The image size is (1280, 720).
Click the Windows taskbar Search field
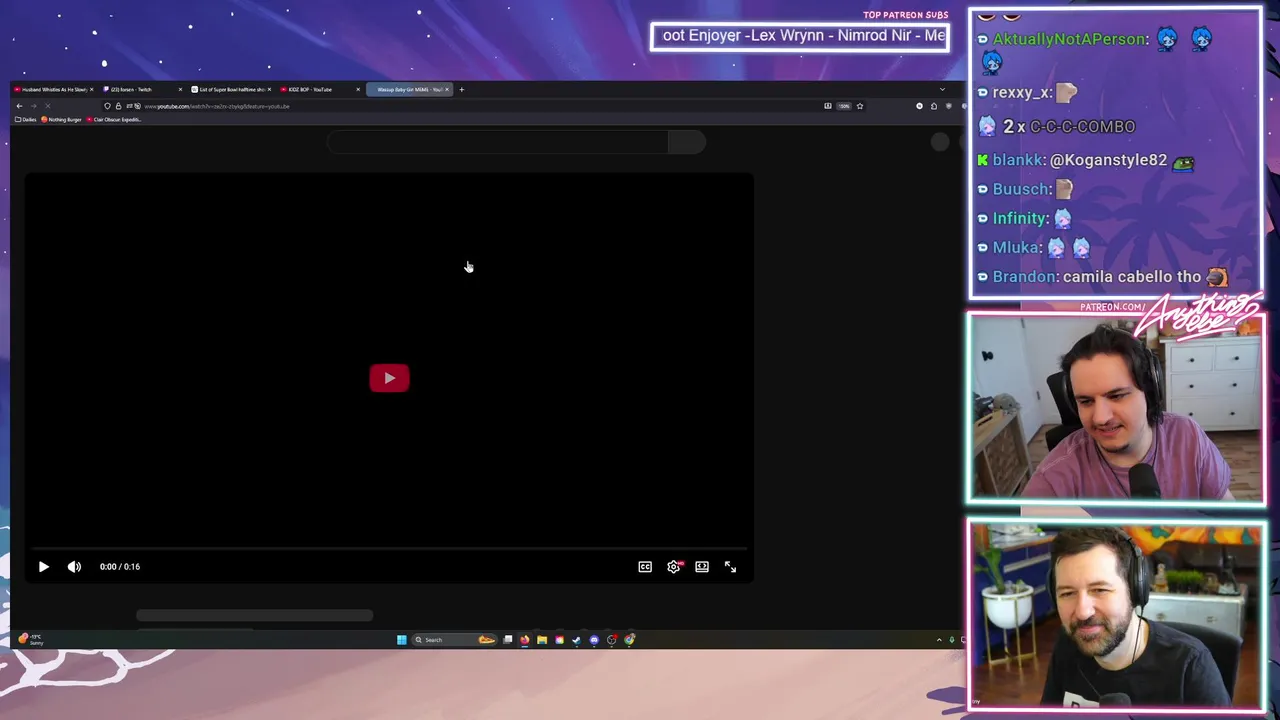click(x=454, y=640)
